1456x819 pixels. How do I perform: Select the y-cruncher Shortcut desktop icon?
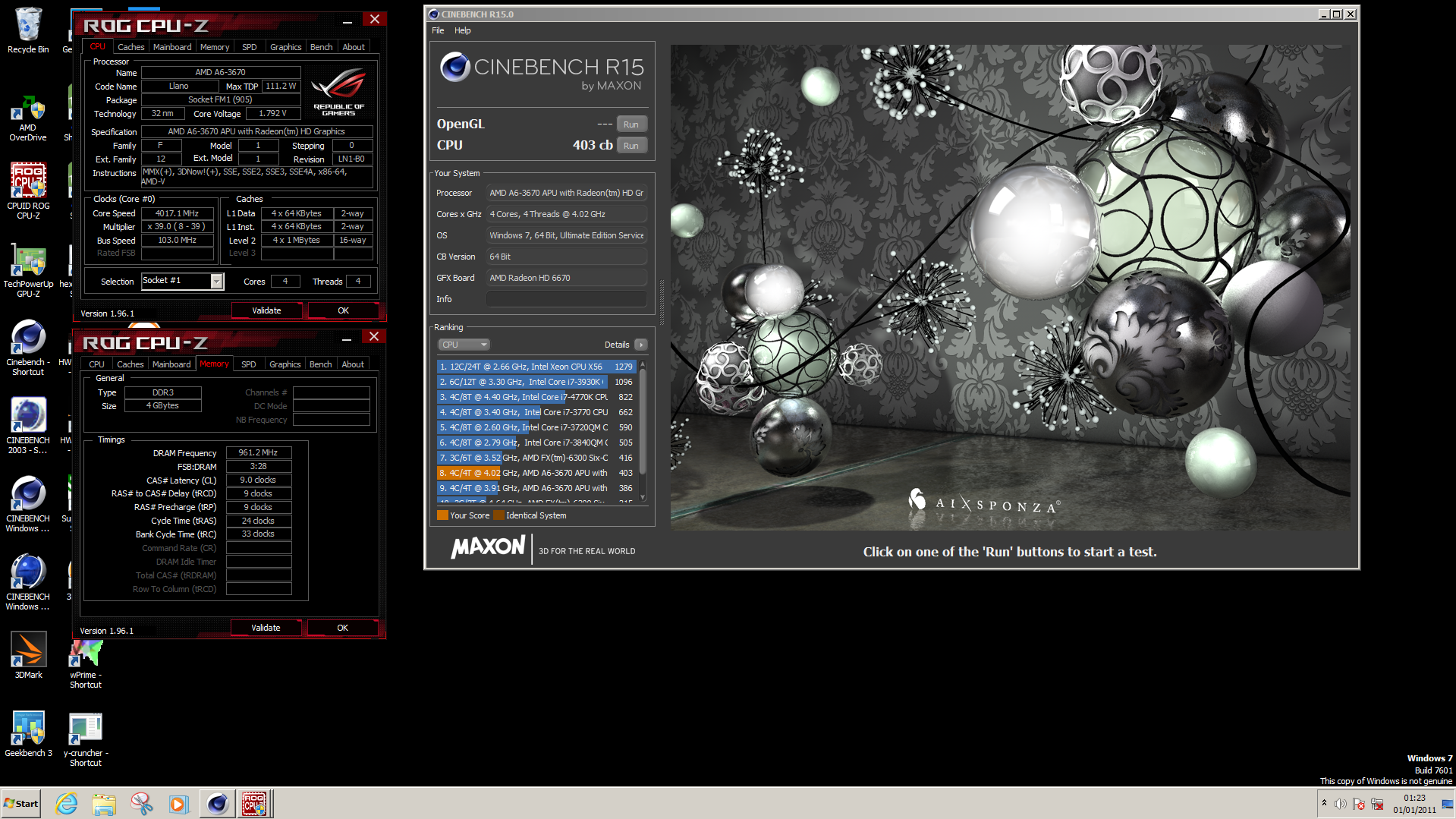click(x=86, y=739)
